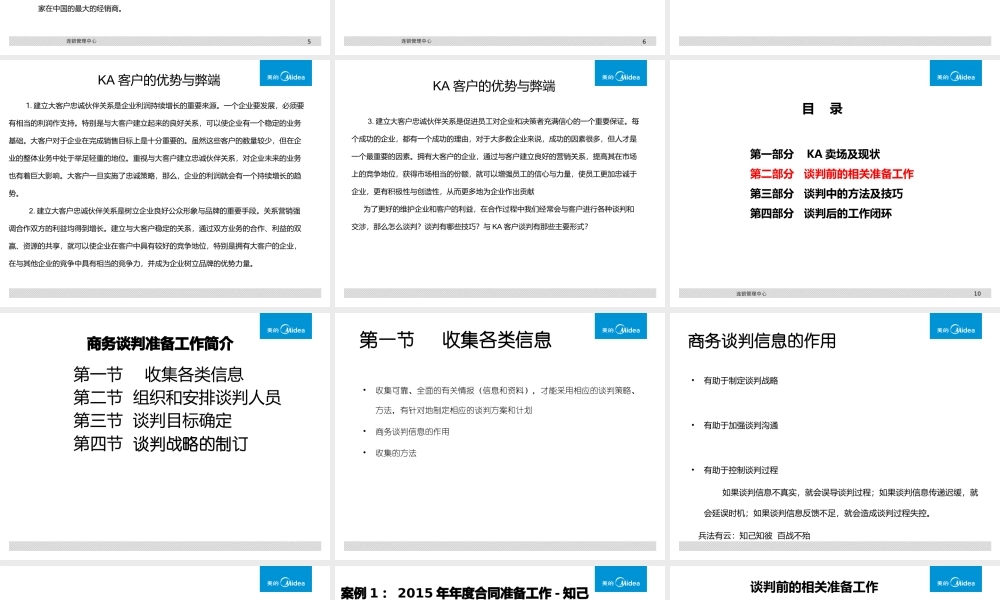Click 第一部分 KA 卖场及现状 in the contents
This screenshot has height=600, width=1000.
(814, 154)
